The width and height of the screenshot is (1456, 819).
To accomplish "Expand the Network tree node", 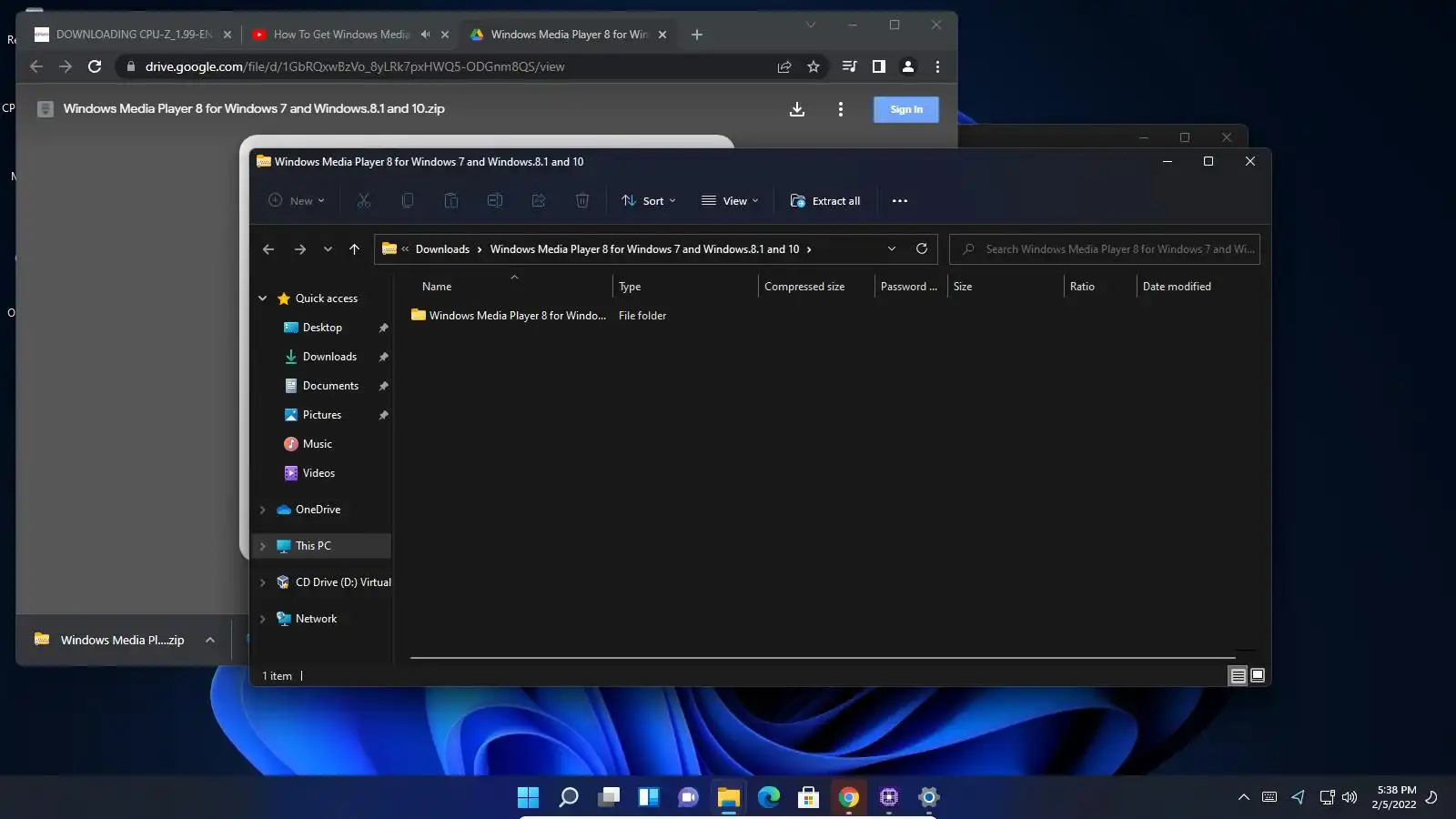I will pos(263,619).
